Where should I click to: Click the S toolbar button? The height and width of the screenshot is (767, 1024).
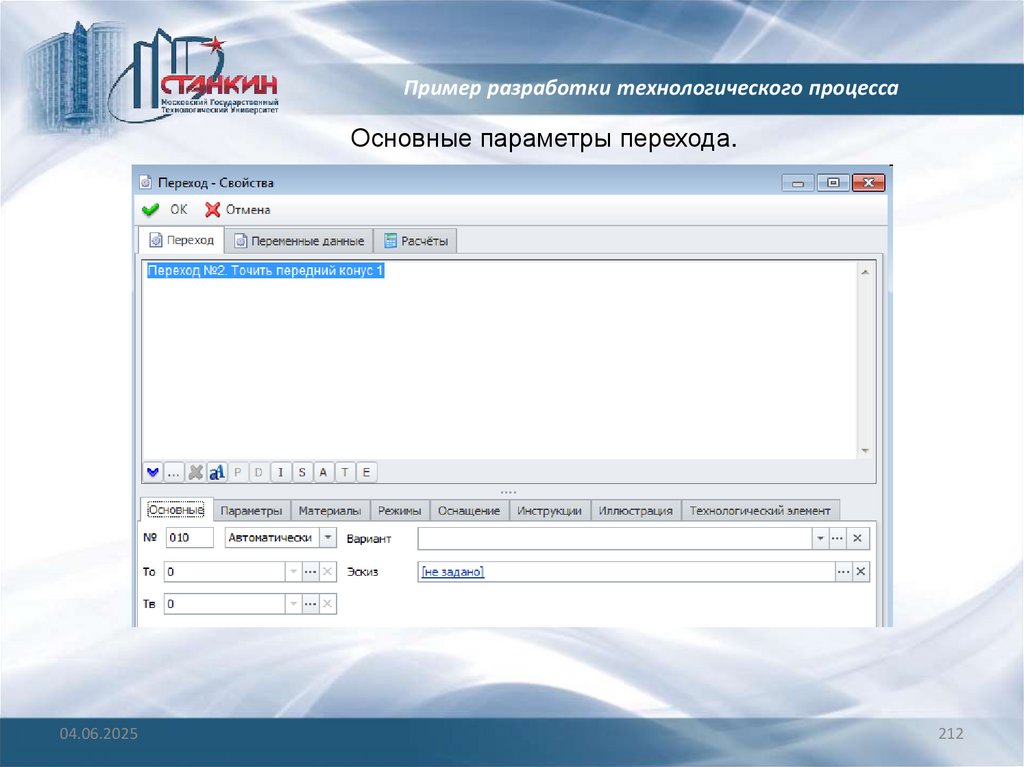pyautogui.click(x=302, y=472)
